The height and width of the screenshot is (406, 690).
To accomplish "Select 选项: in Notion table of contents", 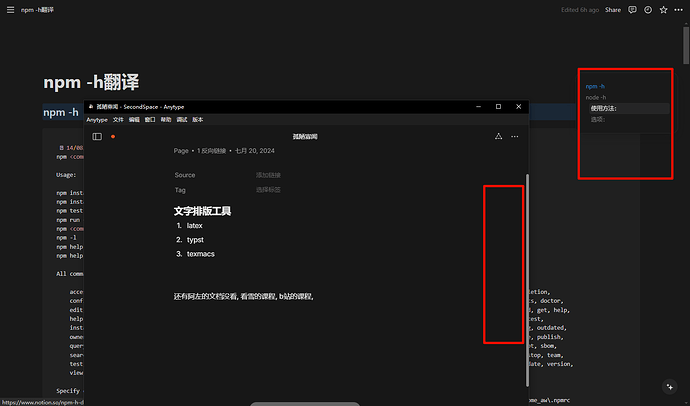I will [x=598, y=119].
